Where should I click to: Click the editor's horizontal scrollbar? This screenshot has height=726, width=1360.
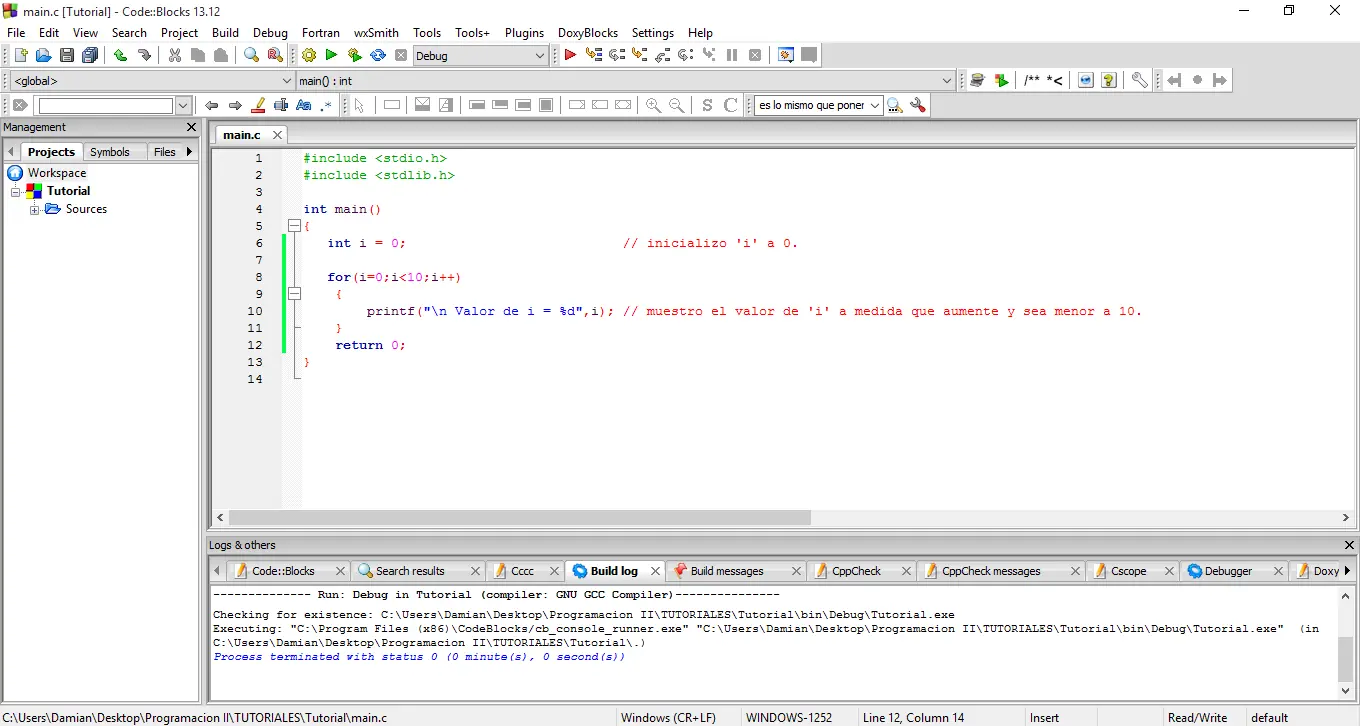click(x=520, y=518)
